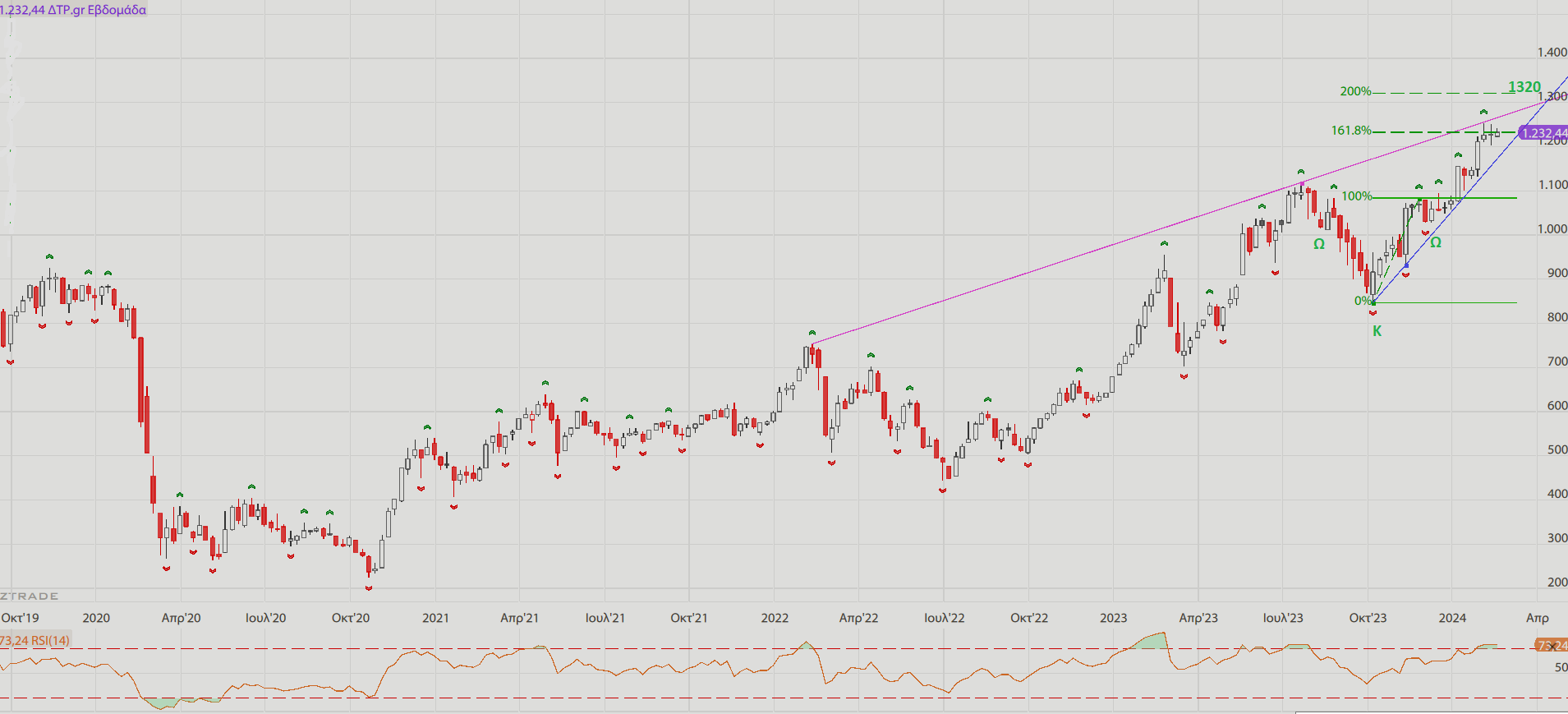Click the RSI(14) indicator label
Image resolution: width=1568 pixels, height=714 pixels.
click(34, 640)
